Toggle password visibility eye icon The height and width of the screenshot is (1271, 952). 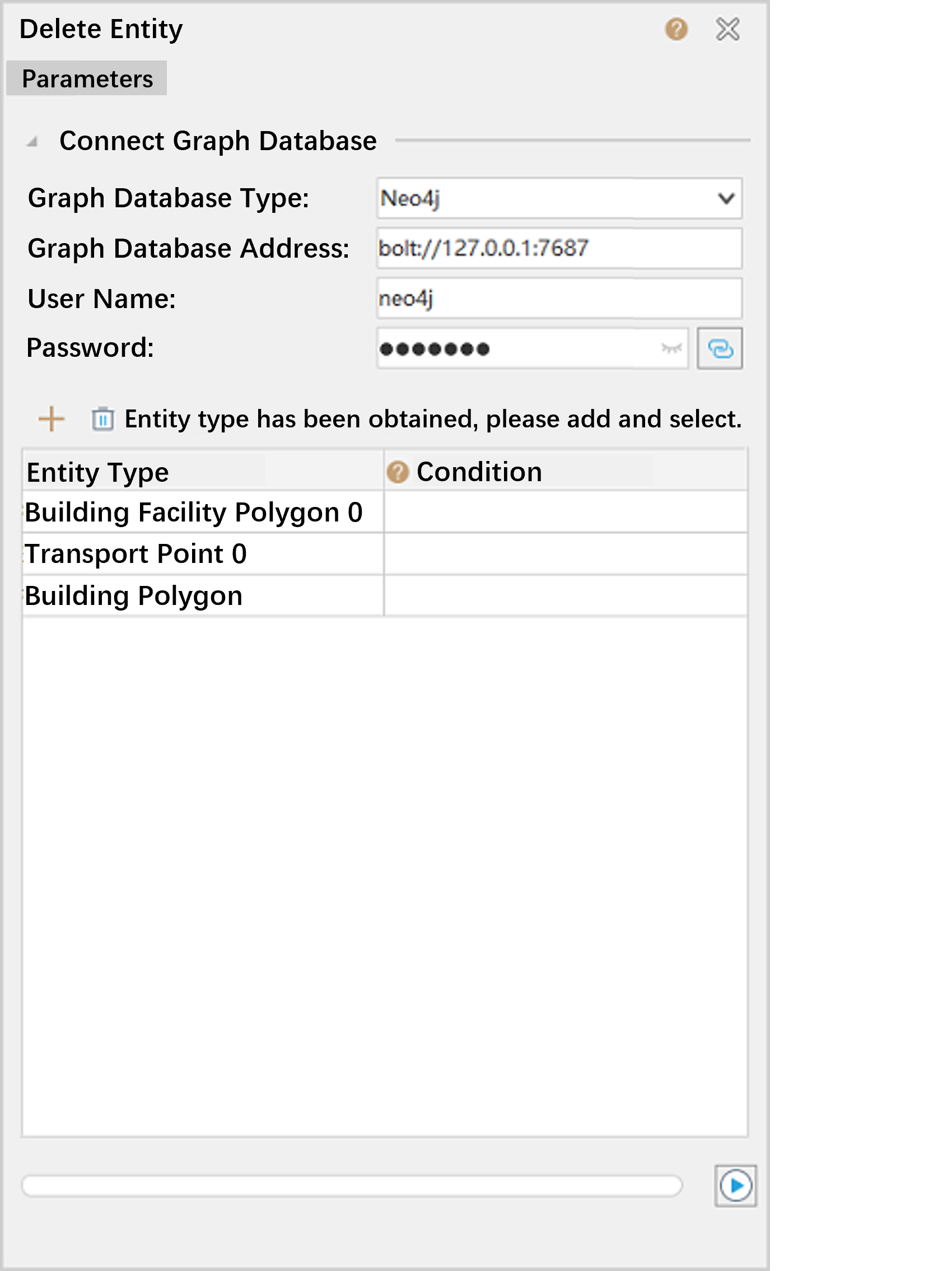tap(670, 348)
